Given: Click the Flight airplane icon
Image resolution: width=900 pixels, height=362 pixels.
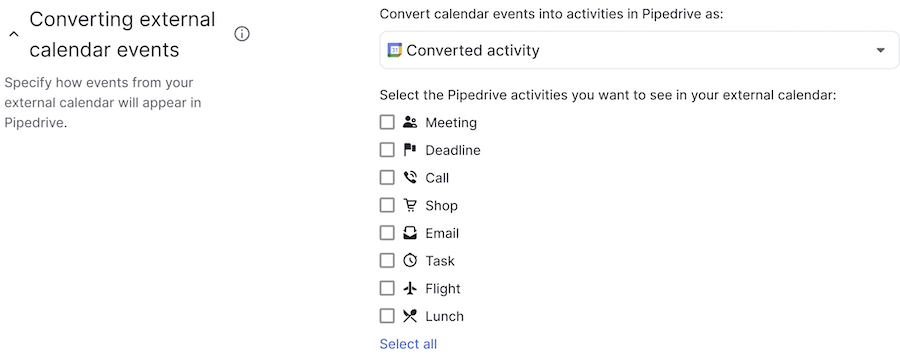Looking at the screenshot, I should click(410, 288).
